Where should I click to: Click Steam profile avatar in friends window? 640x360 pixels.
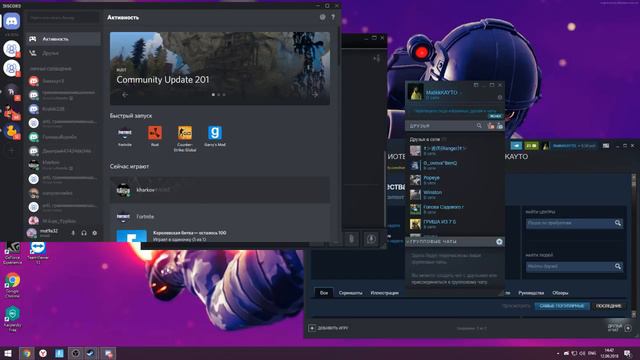416,92
